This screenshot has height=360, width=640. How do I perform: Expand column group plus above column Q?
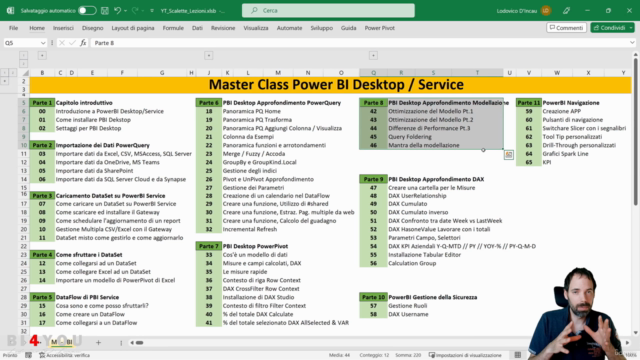(373, 56)
